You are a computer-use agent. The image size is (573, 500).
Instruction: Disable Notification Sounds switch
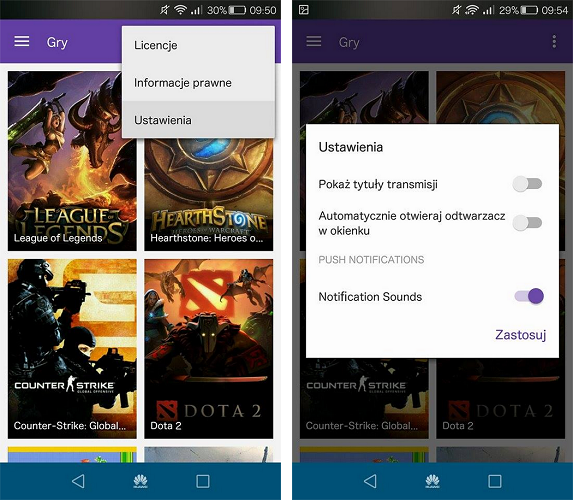[x=529, y=296]
